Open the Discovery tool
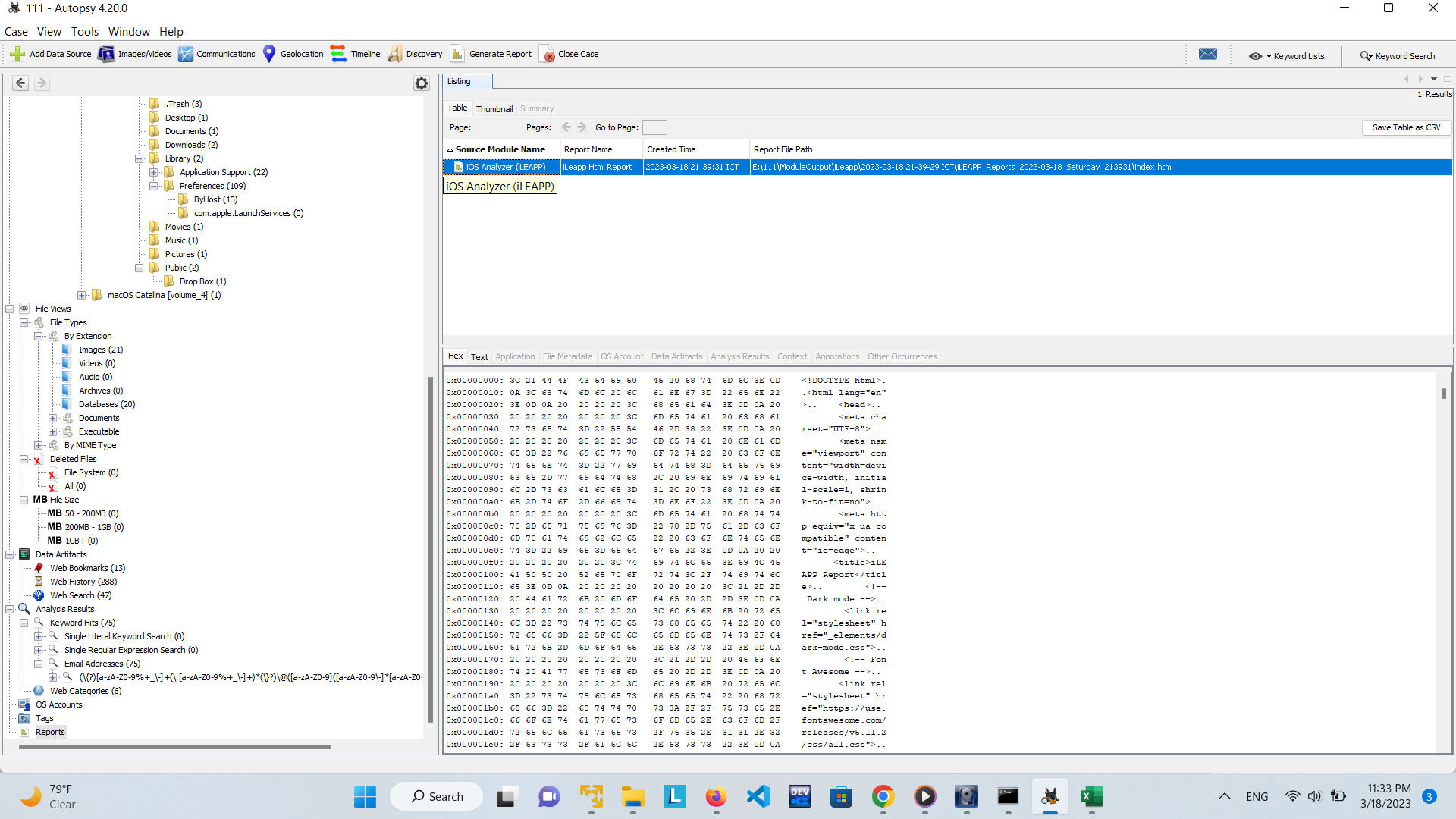 [415, 54]
